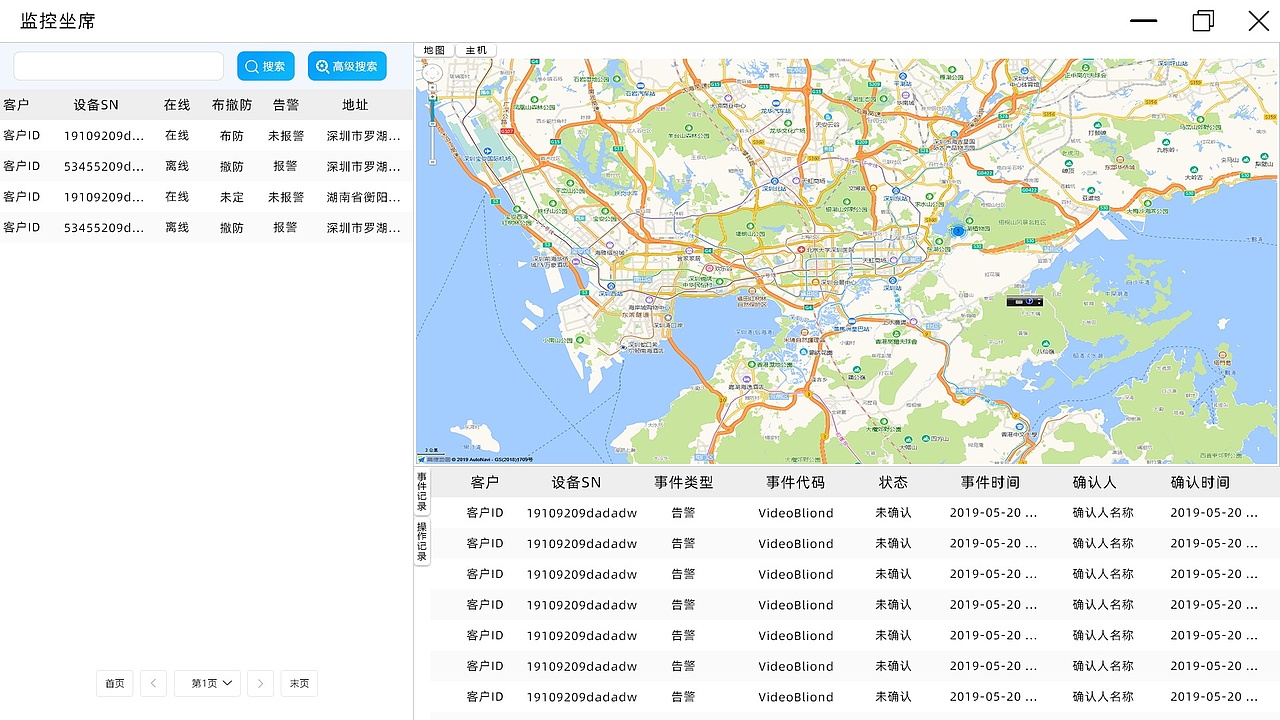
Task: Click the north arrow on the map pan compass
Action: 432,67
